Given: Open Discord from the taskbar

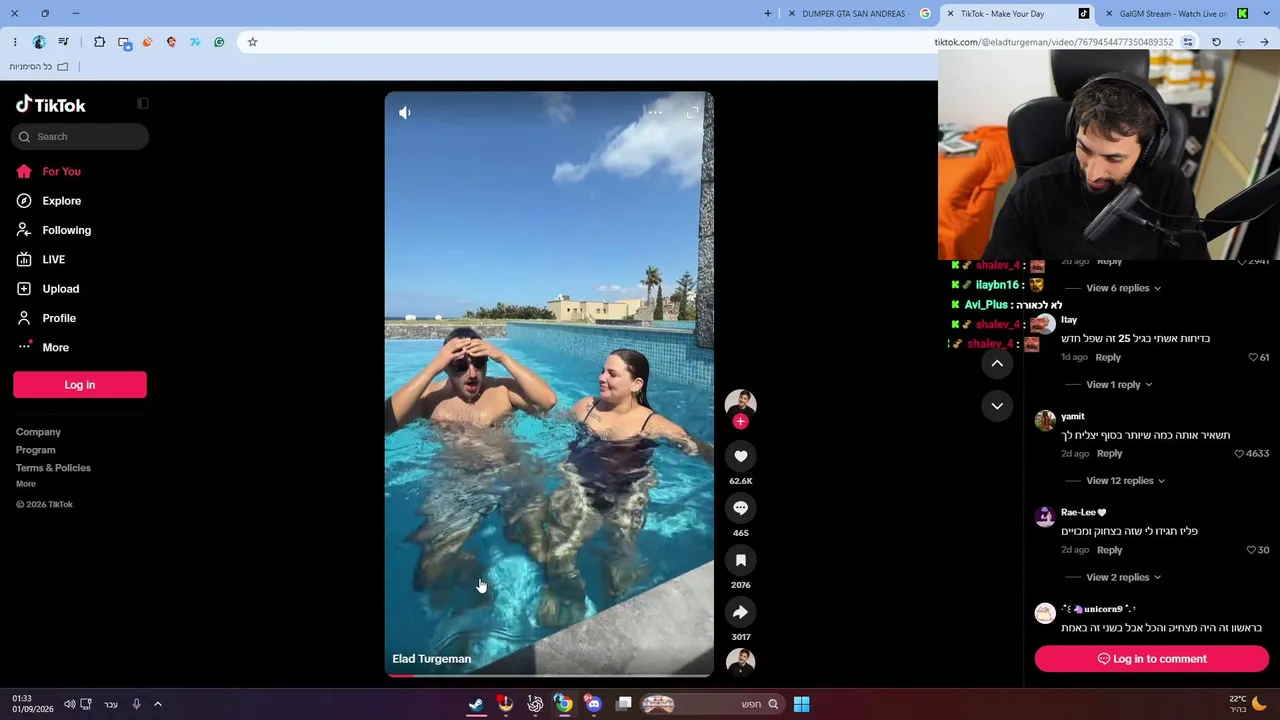Looking at the screenshot, I should tap(594, 704).
